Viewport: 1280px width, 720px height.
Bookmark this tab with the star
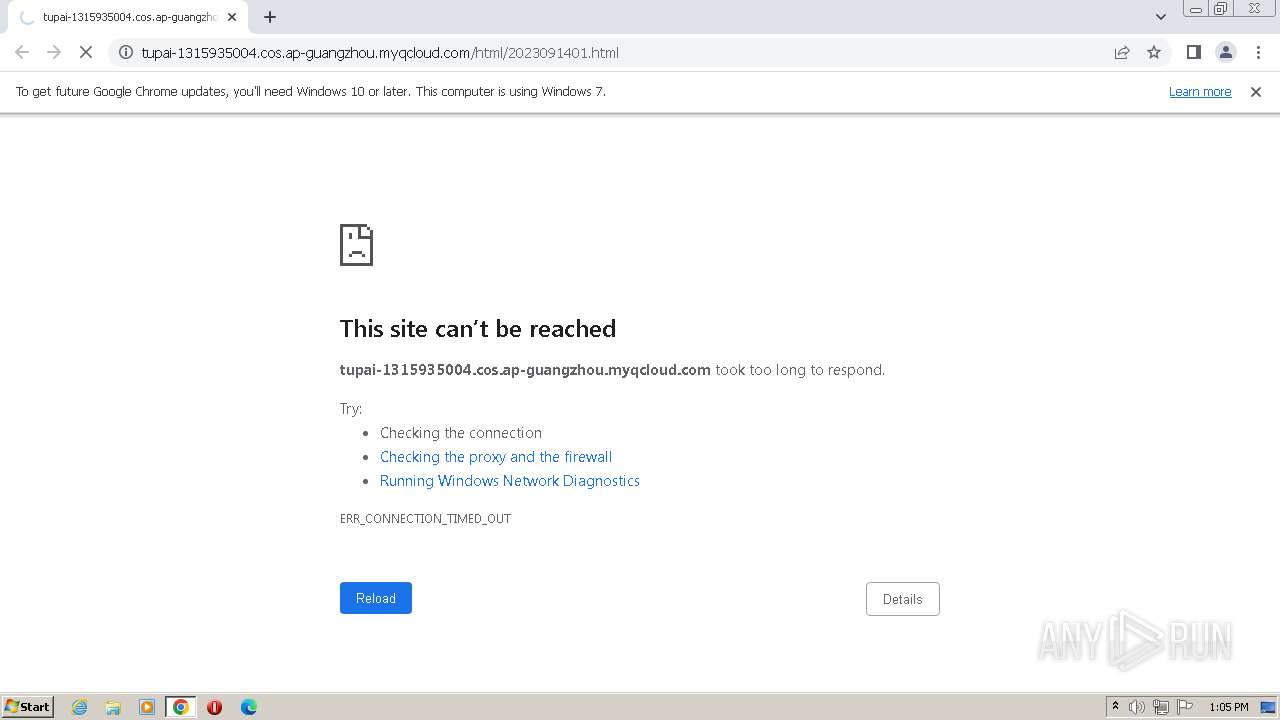pyautogui.click(x=1154, y=52)
